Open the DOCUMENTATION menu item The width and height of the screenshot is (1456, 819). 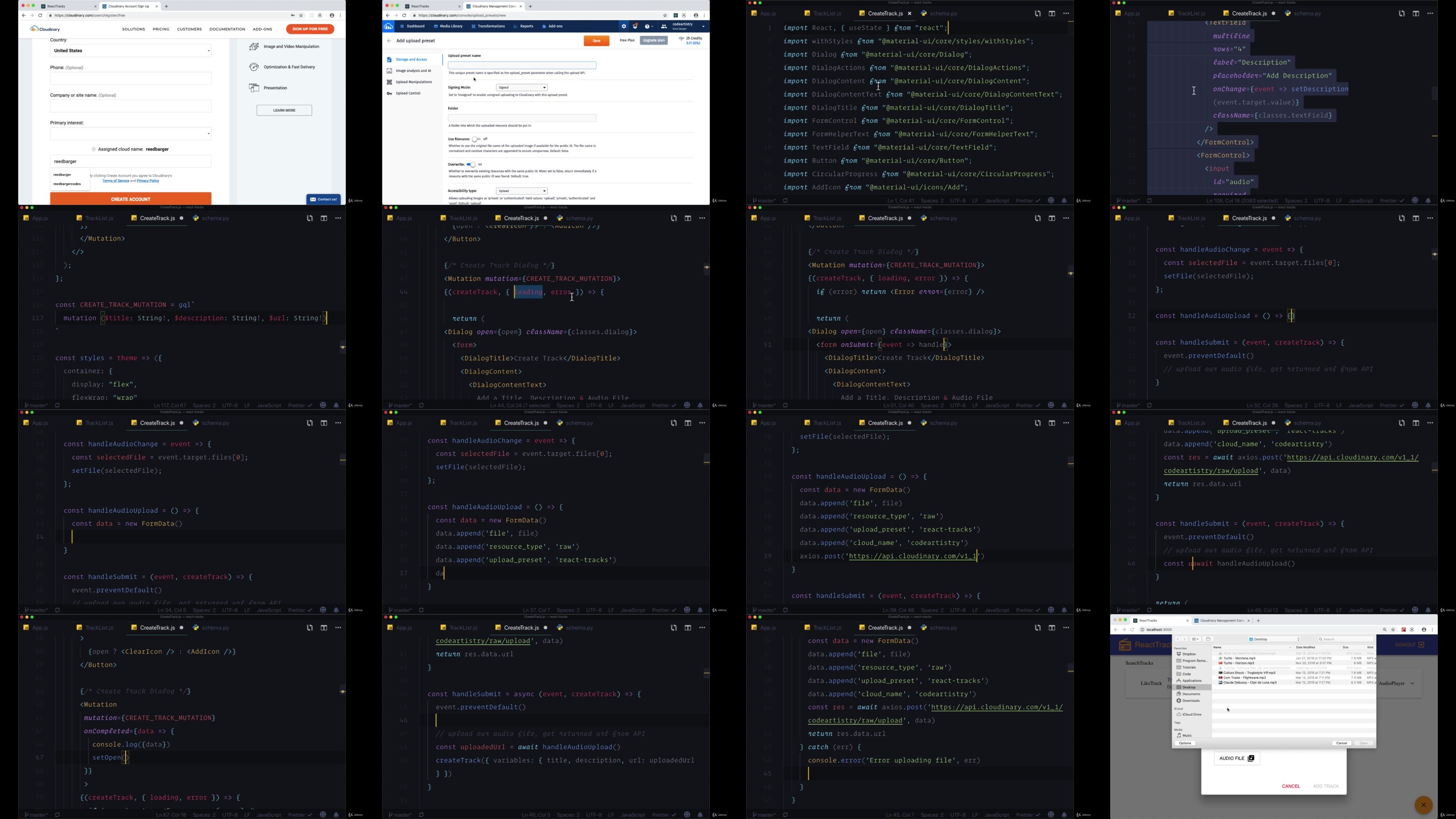click(x=227, y=30)
